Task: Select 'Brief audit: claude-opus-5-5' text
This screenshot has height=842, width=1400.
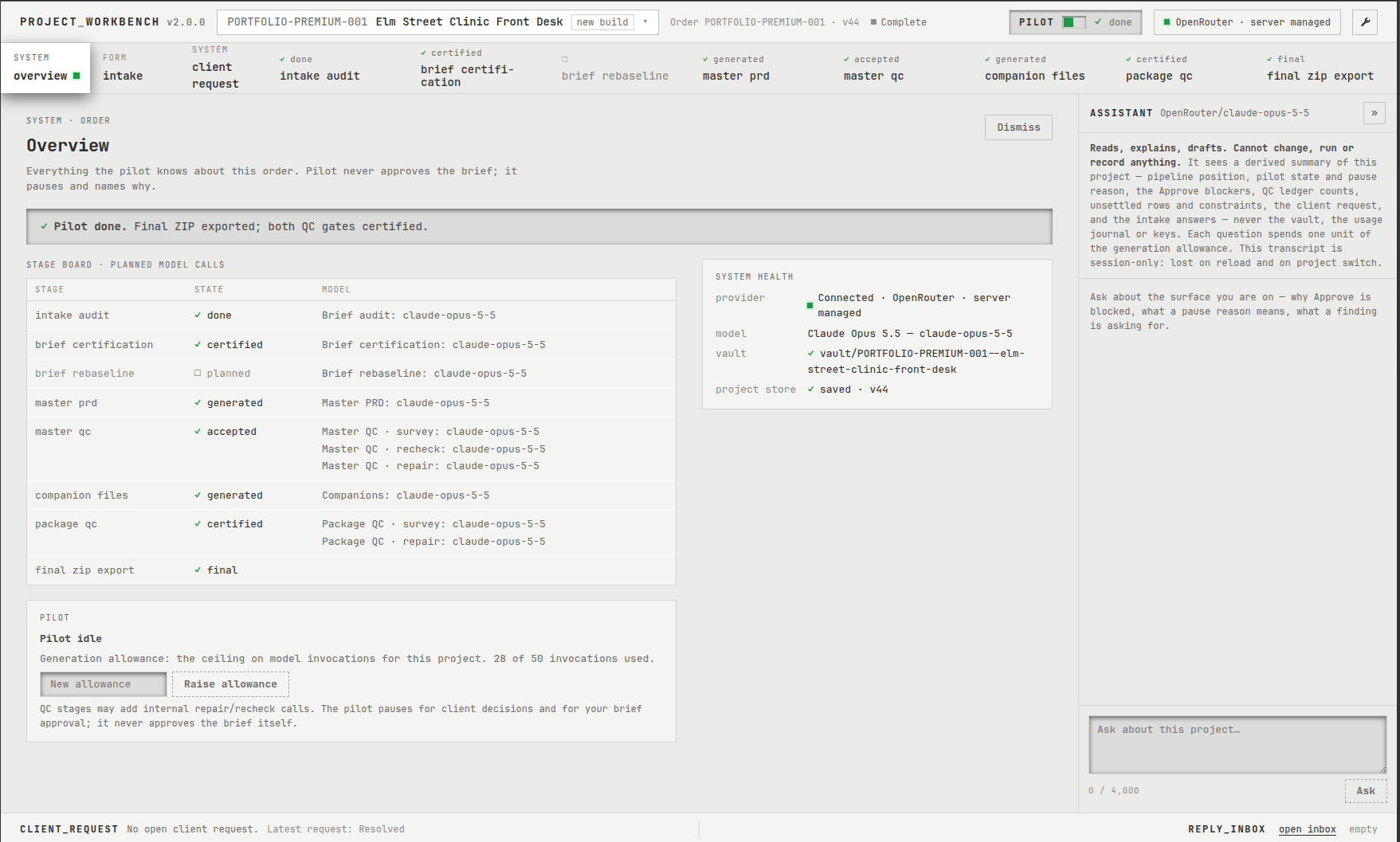Action: point(409,315)
